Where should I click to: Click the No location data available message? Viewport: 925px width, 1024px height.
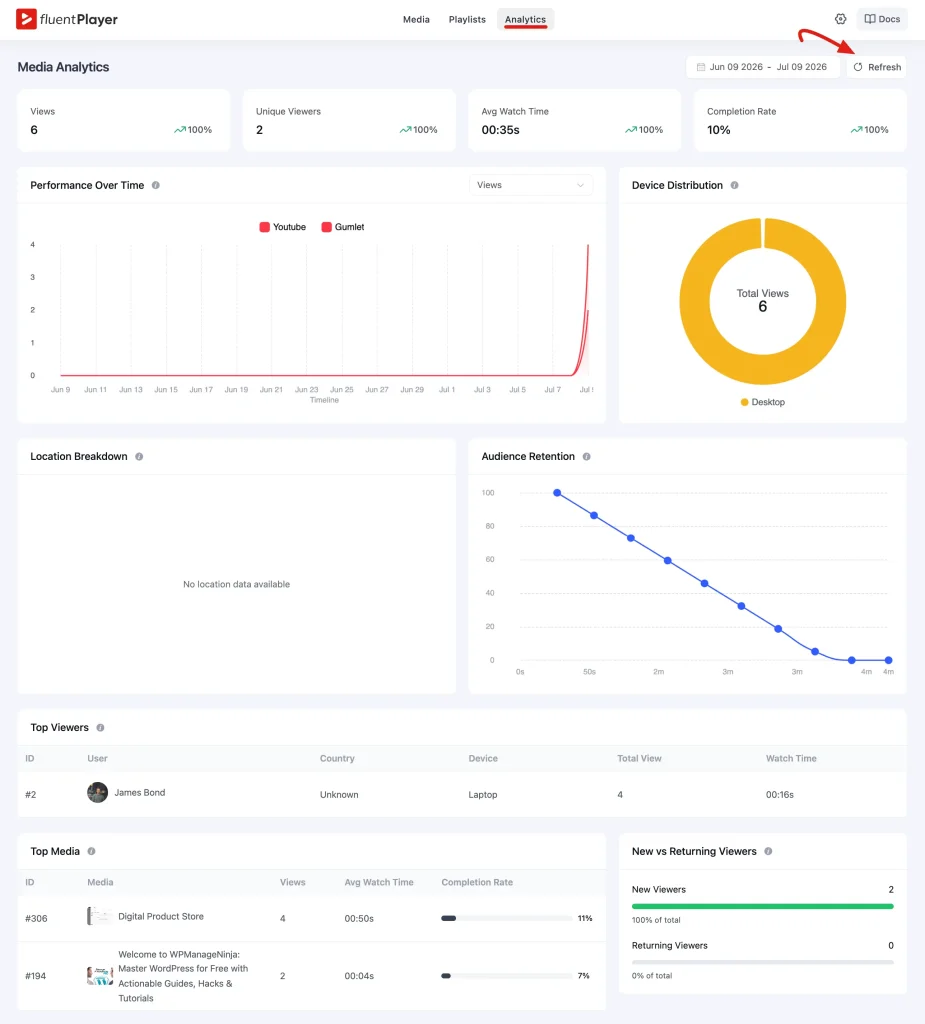(236, 584)
